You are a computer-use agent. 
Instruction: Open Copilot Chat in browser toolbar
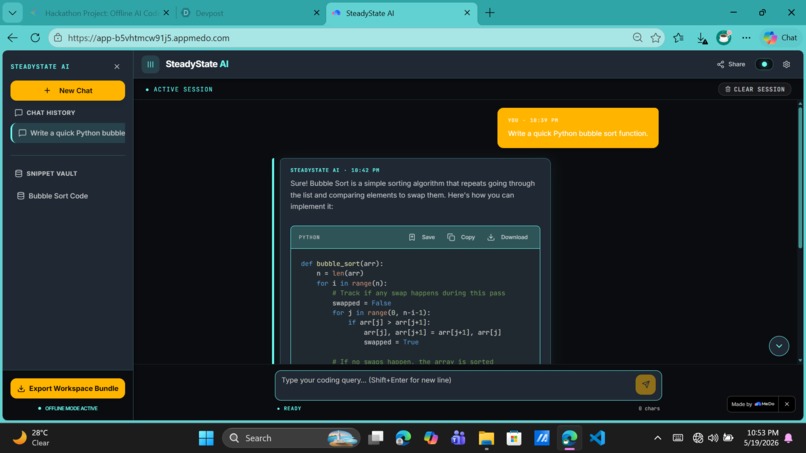[x=780, y=38]
